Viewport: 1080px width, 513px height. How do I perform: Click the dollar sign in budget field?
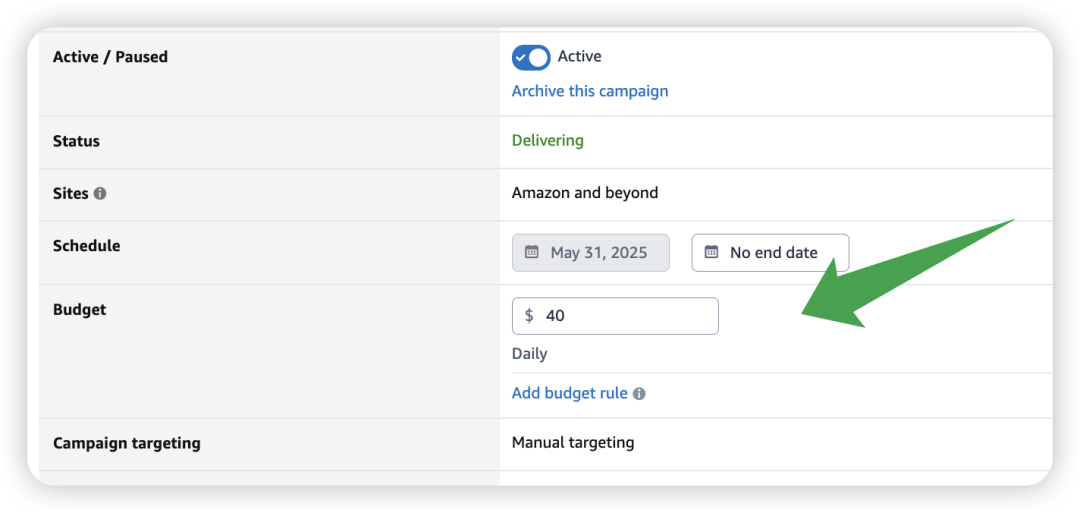[529, 316]
